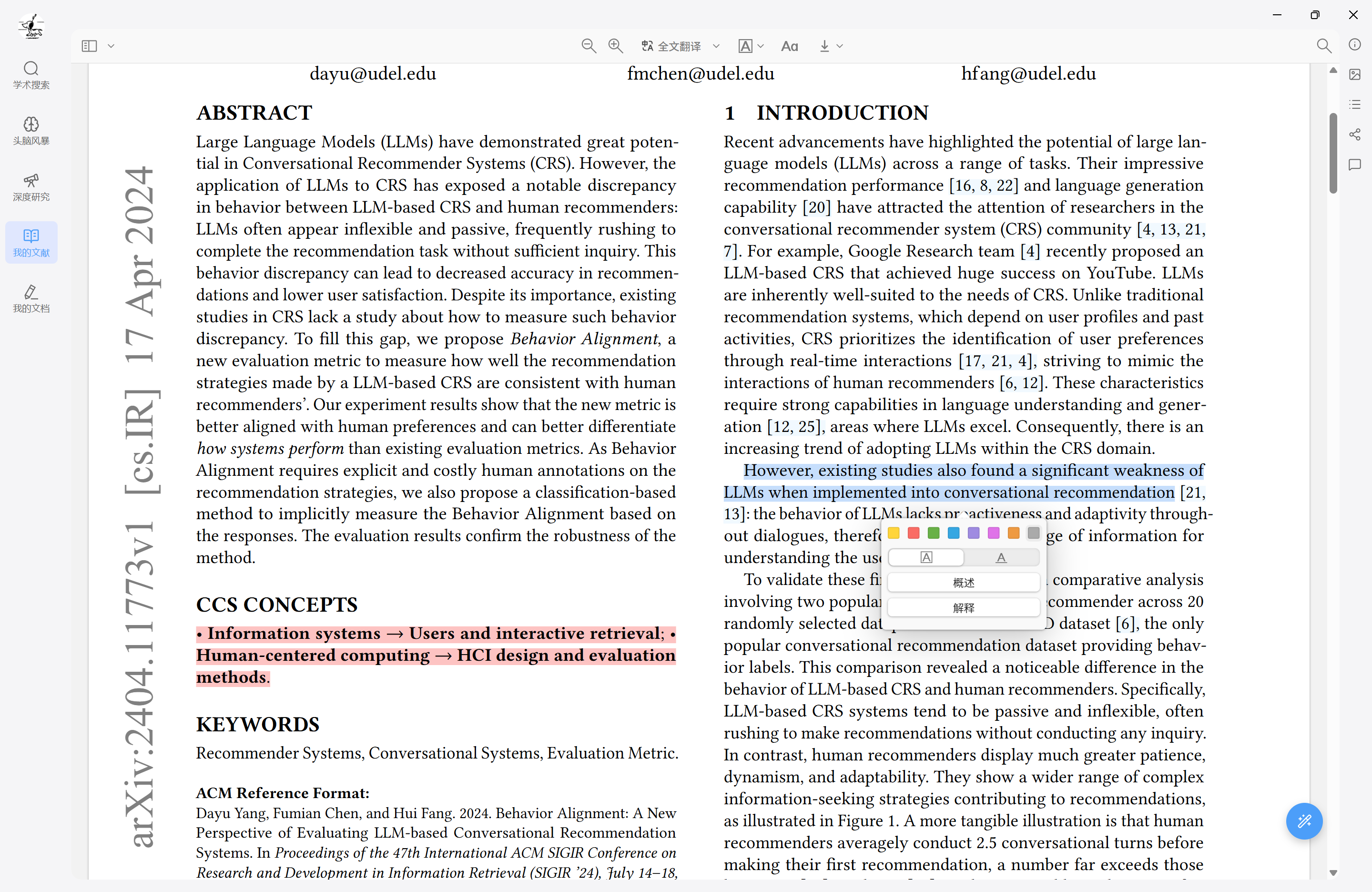
Task: Open the comments panel icon
Action: point(1354,165)
